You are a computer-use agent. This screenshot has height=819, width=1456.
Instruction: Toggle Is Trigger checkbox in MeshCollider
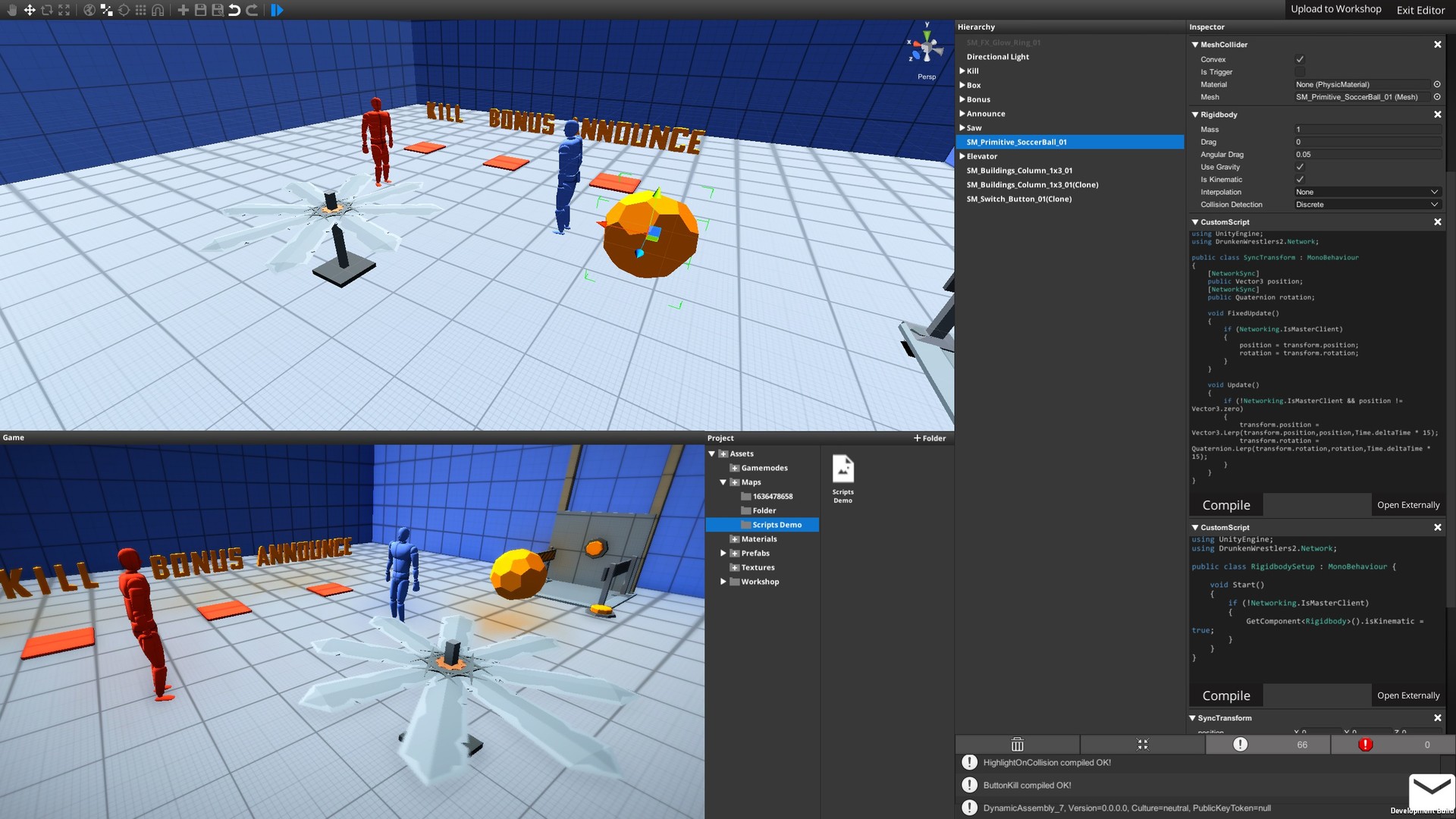1299,72
